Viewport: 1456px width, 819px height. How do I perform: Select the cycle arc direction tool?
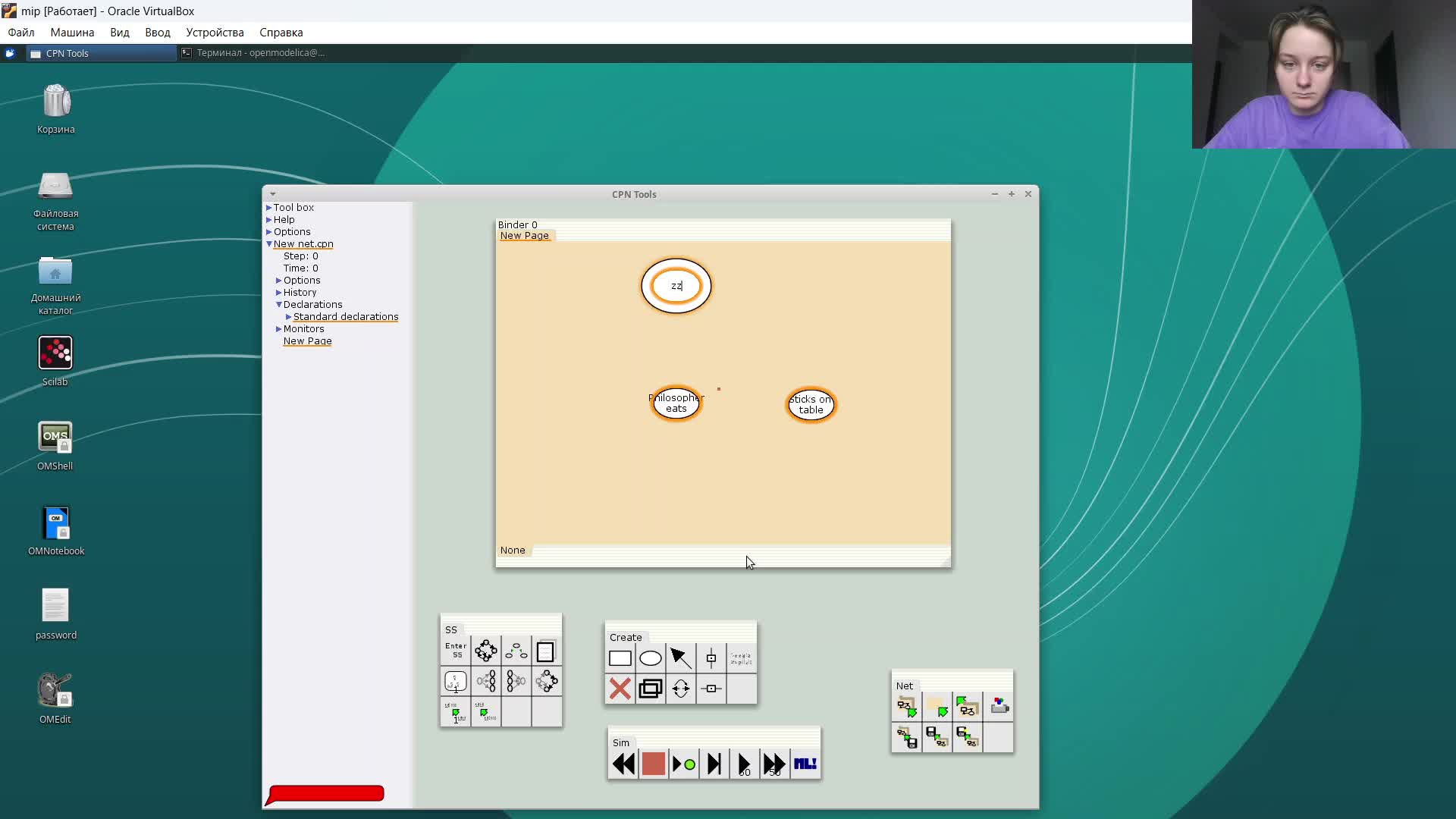pos(681,689)
